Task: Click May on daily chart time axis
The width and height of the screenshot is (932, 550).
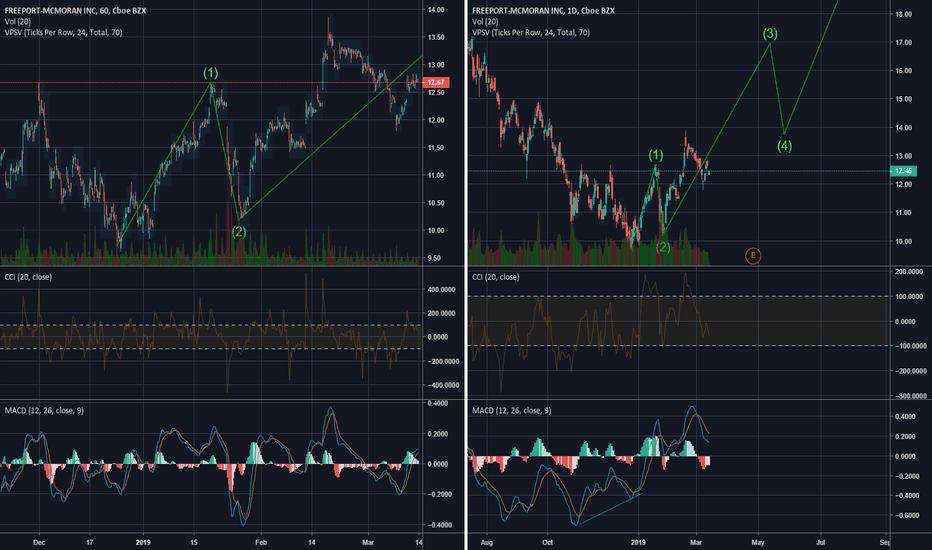Action: click(758, 542)
